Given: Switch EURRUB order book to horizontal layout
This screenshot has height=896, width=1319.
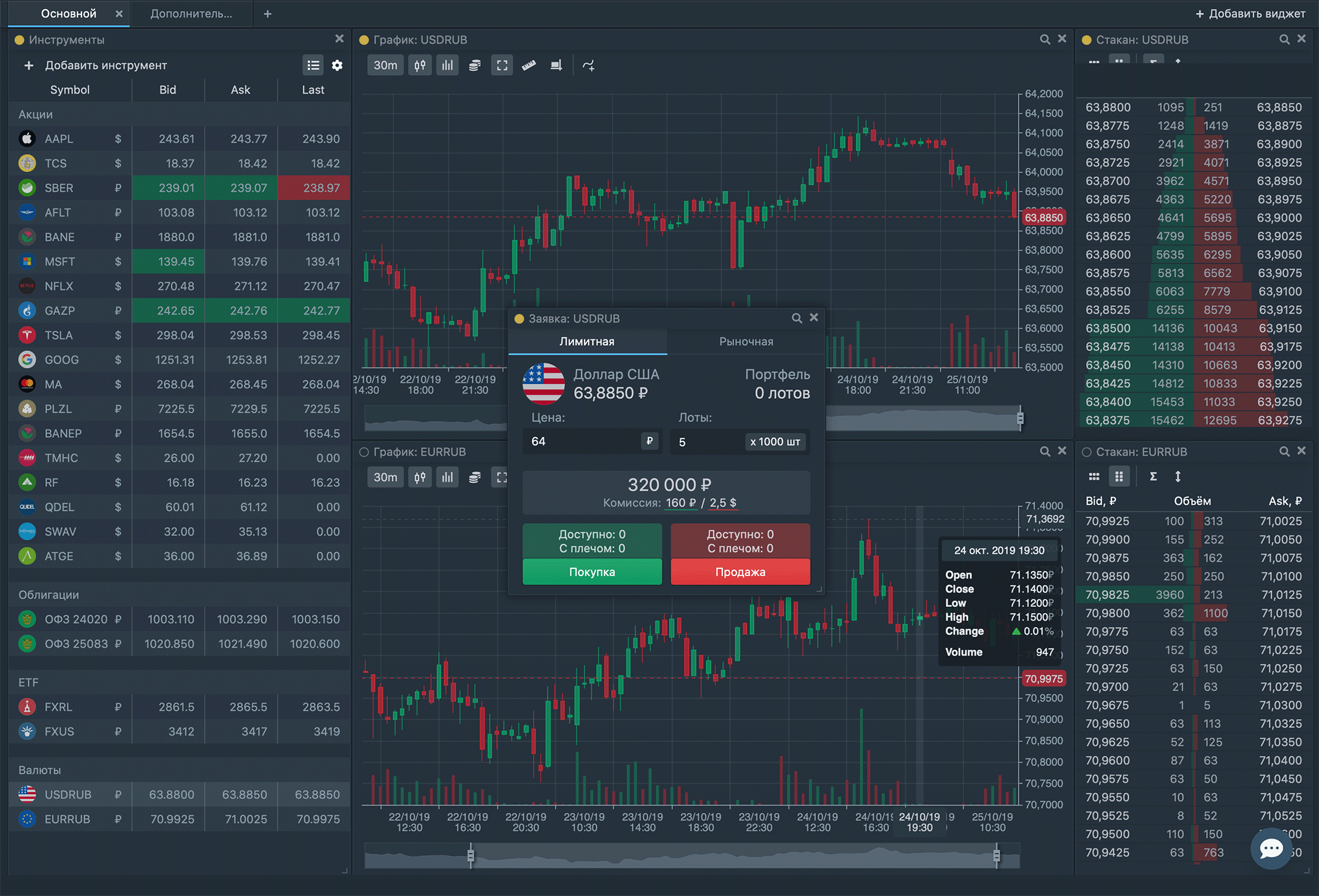Looking at the screenshot, I should point(1094,476).
